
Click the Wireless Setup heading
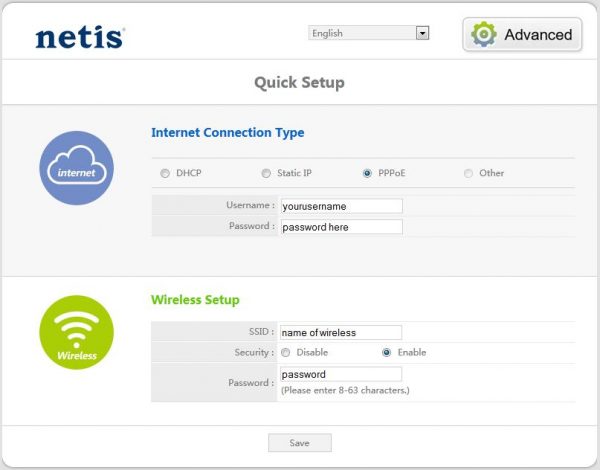195,299
